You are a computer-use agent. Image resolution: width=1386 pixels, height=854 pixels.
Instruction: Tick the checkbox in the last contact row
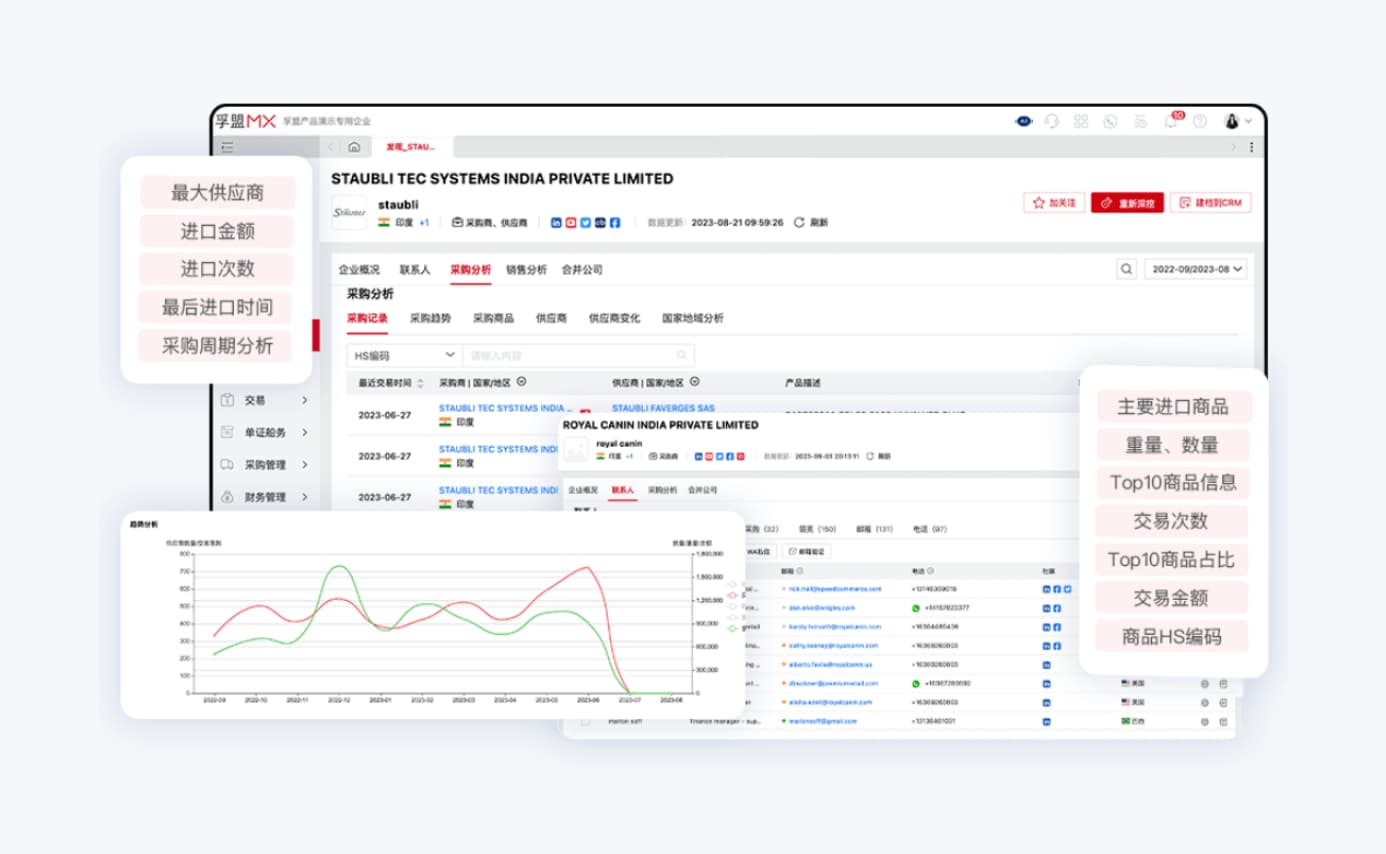[x=585, y=721]
